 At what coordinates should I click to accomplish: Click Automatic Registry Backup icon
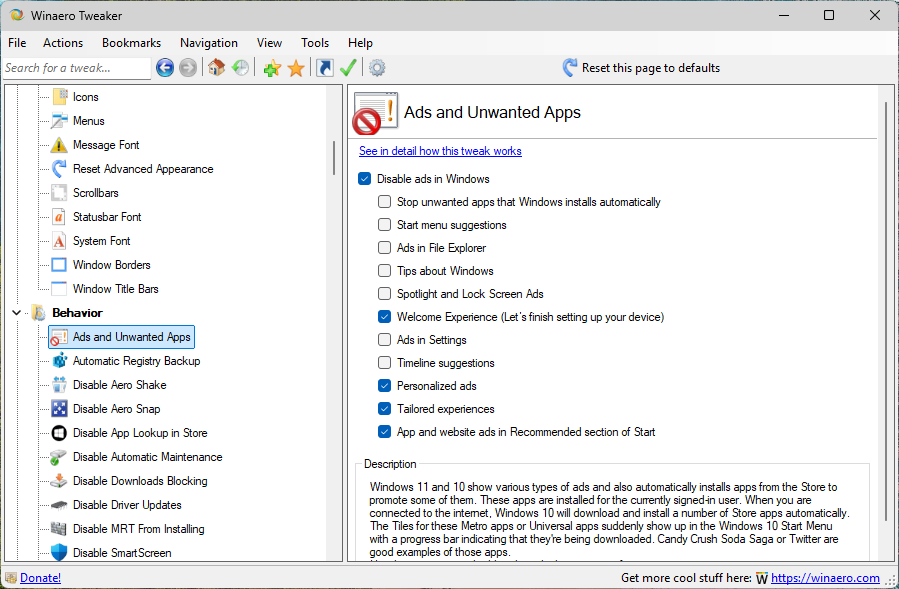59,361
